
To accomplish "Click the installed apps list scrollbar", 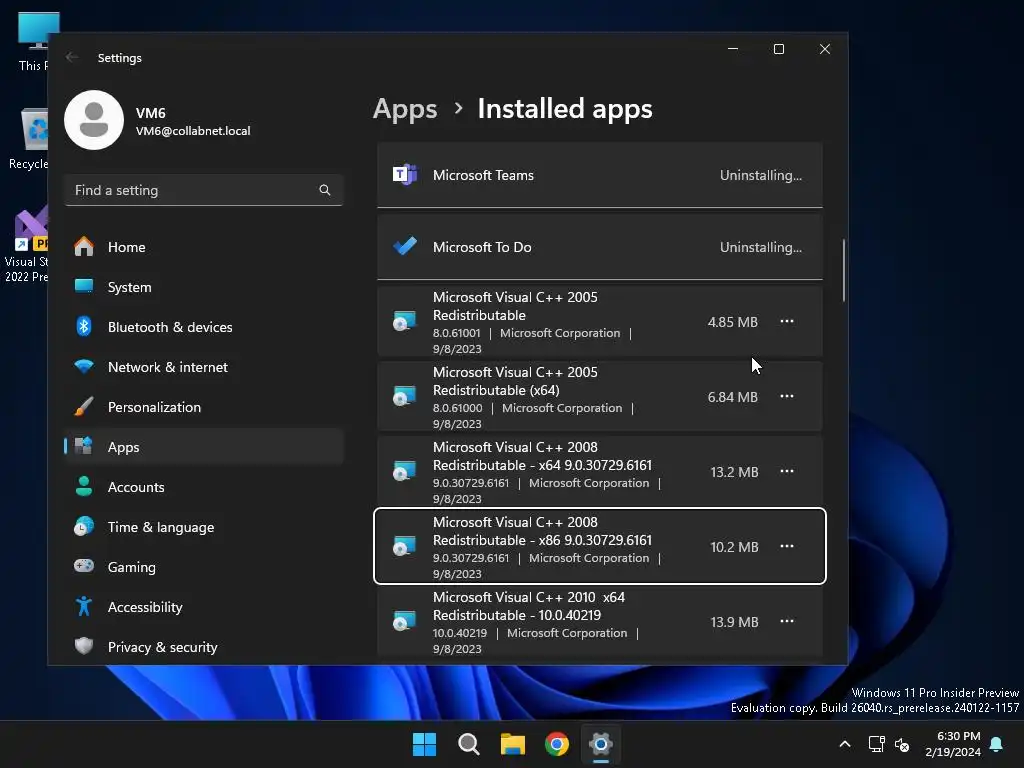I will pos(844,270).
